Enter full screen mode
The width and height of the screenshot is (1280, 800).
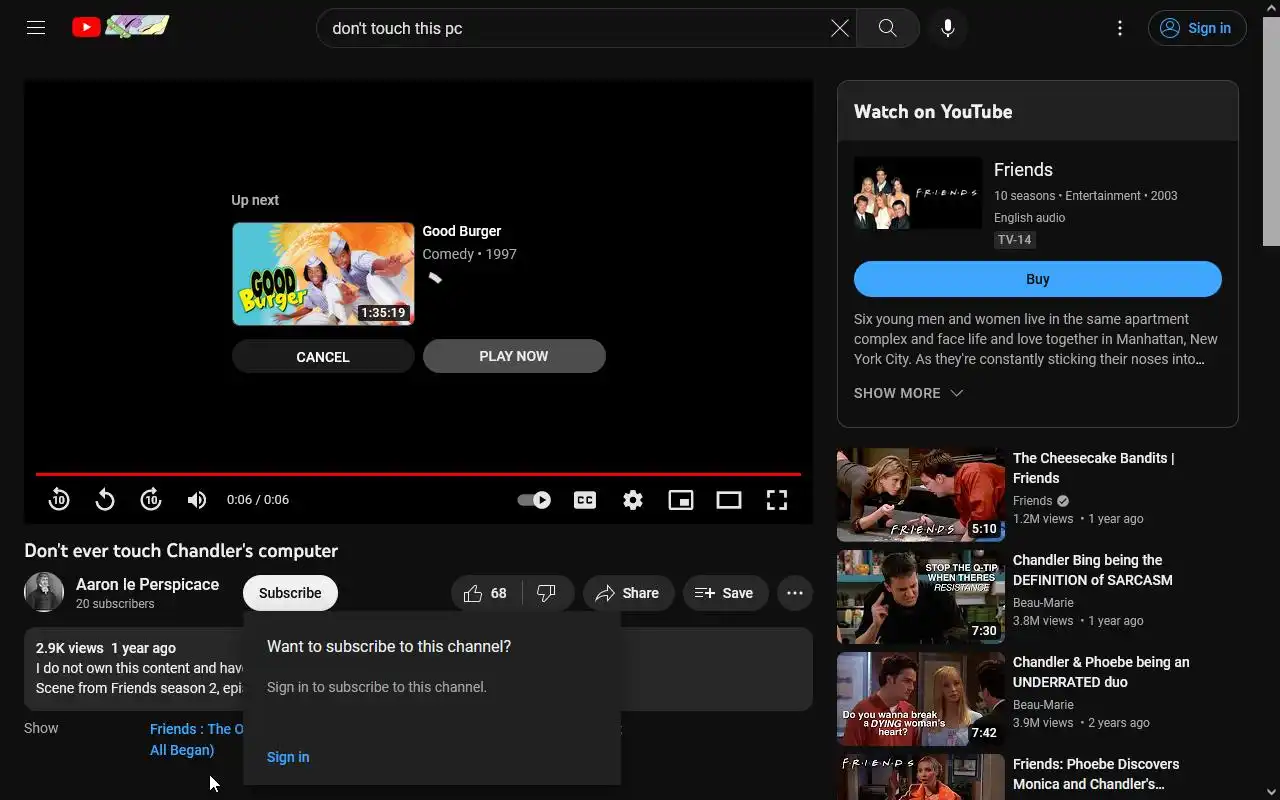click(777, 500)
